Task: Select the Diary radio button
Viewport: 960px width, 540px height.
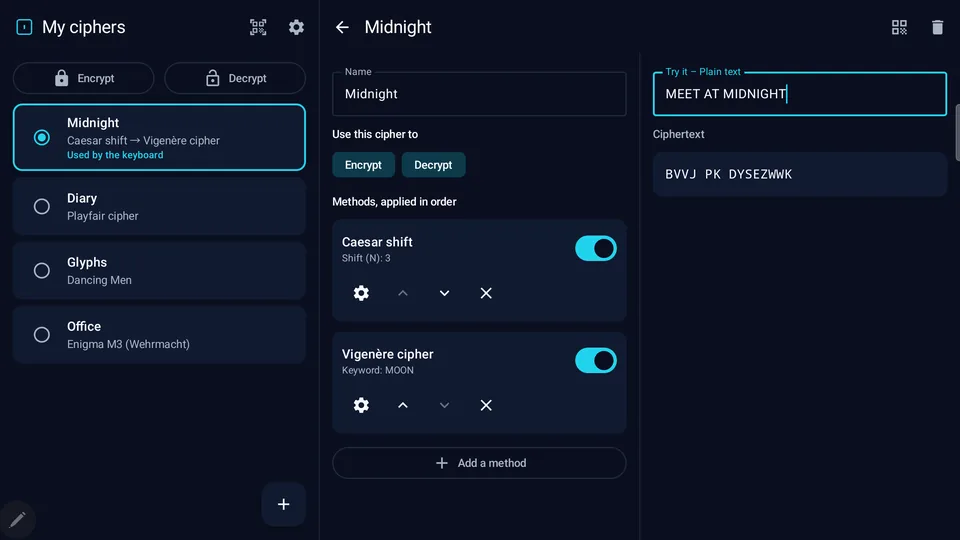Action: point(42,206)
